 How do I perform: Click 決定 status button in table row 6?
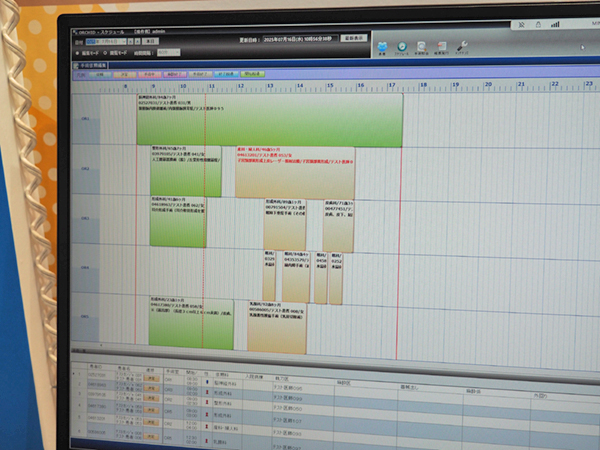pyautogui.click(x=151, y=436)
